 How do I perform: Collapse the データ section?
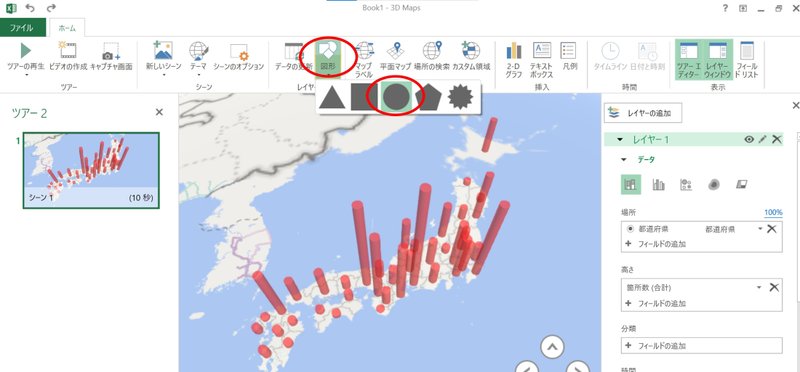tap(623, 160)
